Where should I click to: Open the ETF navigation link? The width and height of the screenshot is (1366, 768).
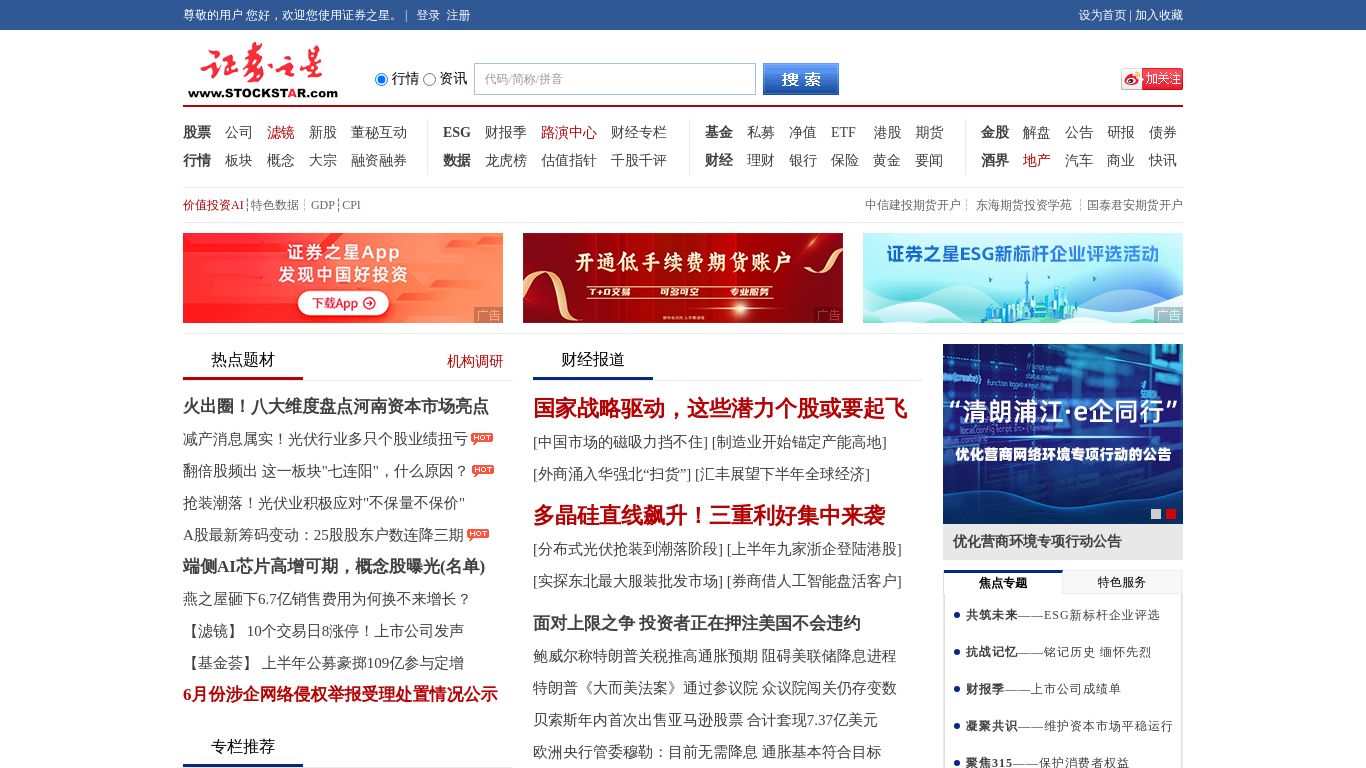(x=843, y=132)
